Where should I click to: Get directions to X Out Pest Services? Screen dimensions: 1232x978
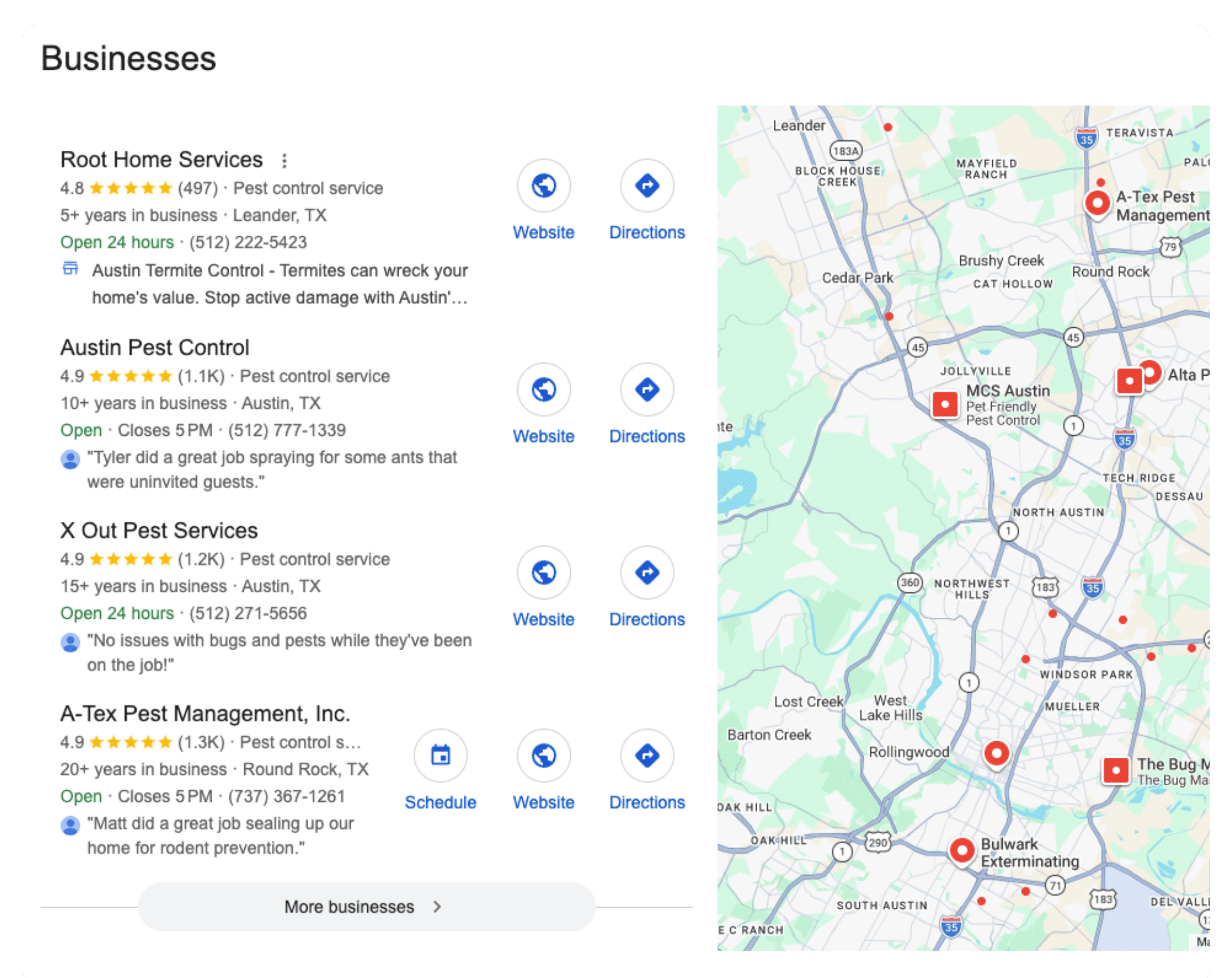click(647, 573)
